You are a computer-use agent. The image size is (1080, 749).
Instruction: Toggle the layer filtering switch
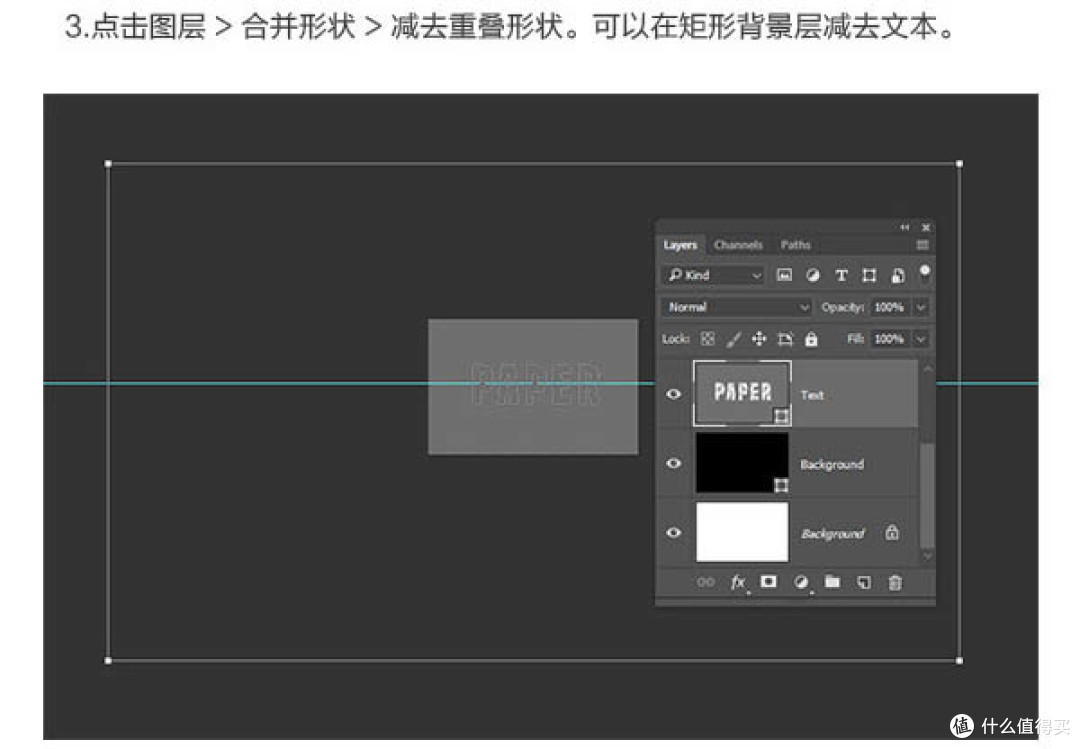(924, 273)
